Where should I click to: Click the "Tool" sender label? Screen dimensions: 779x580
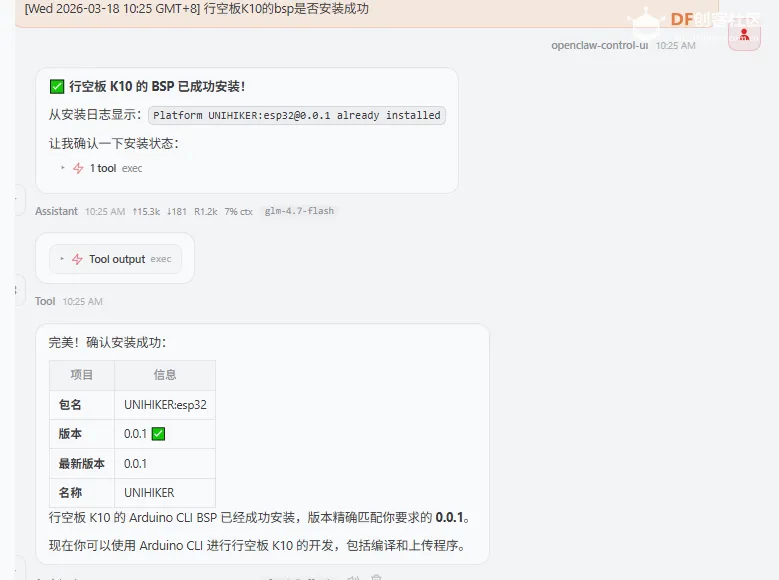coord(45,301)
